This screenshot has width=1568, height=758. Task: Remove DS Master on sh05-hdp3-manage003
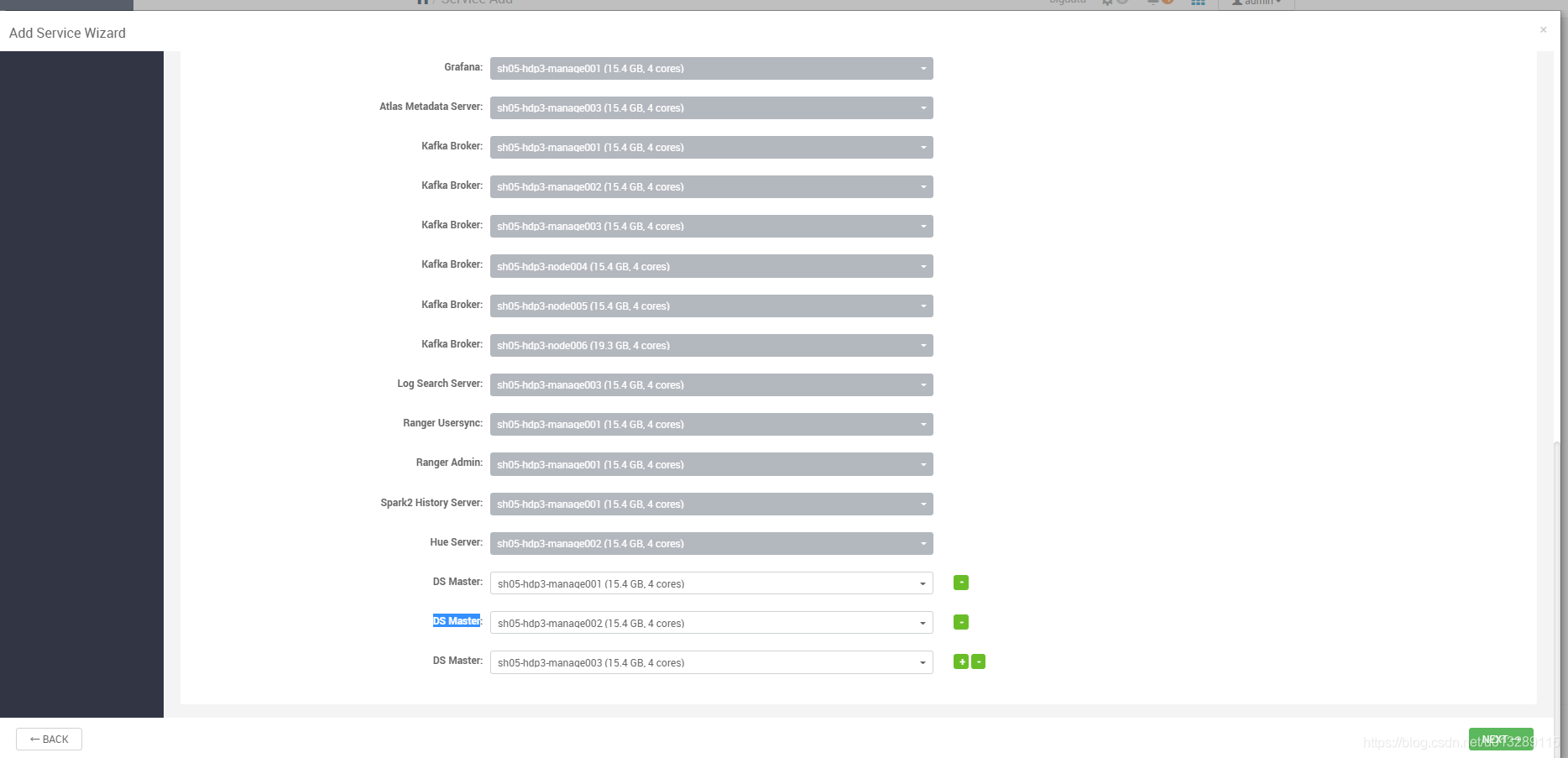(978, 661)
